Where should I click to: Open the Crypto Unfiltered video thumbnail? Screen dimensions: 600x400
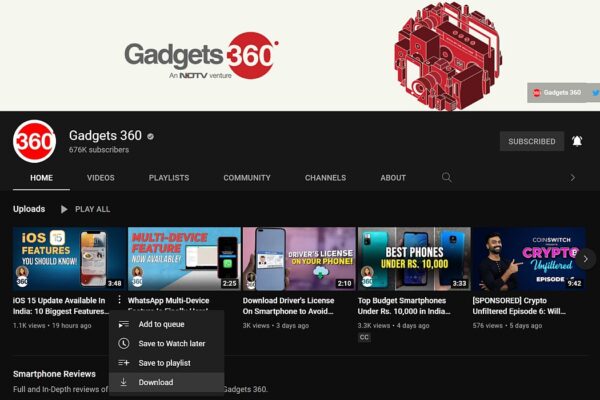(x=529, y=259)
